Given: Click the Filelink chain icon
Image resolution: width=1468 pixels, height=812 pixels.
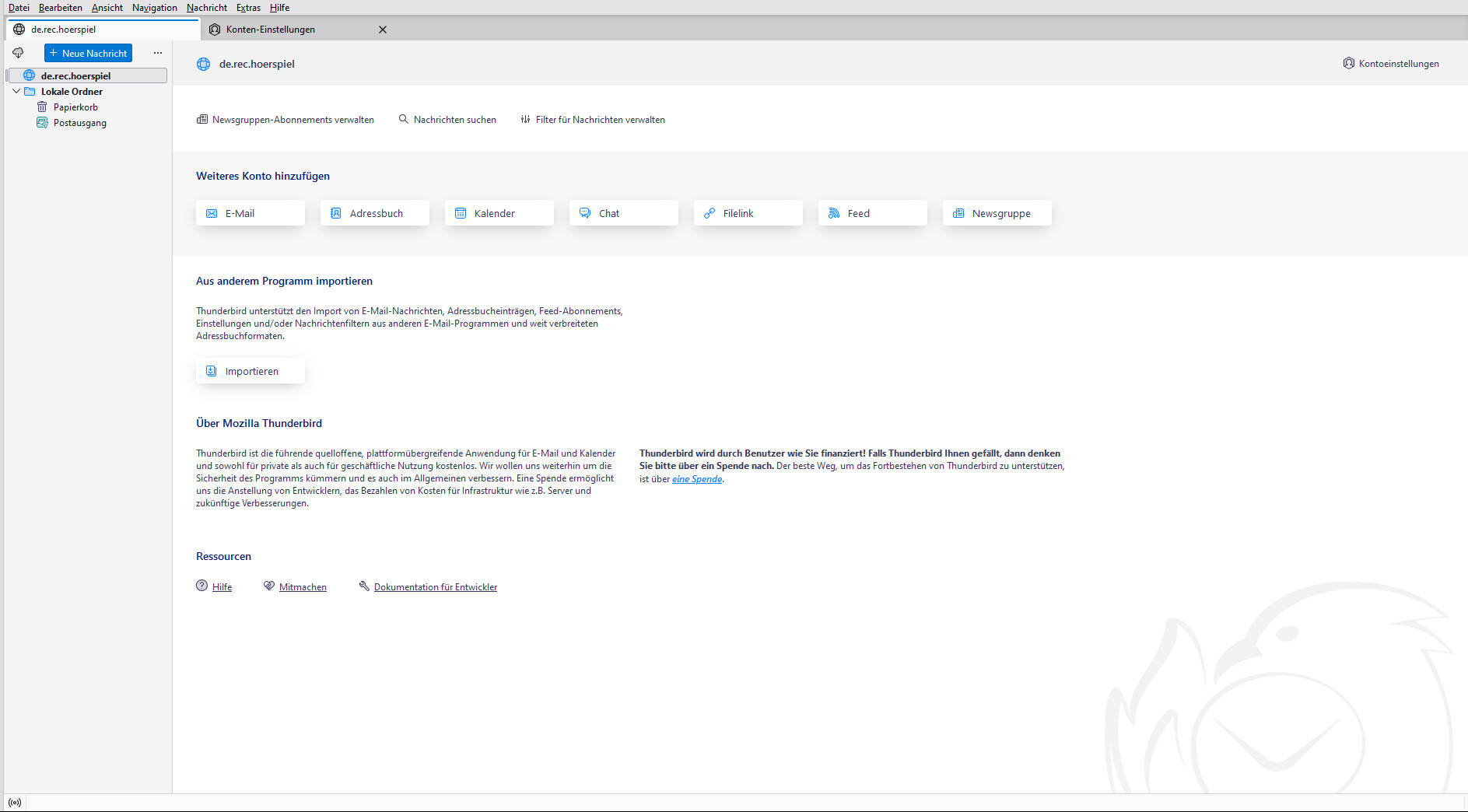Looking at the screenshot, I should (709, 213).
